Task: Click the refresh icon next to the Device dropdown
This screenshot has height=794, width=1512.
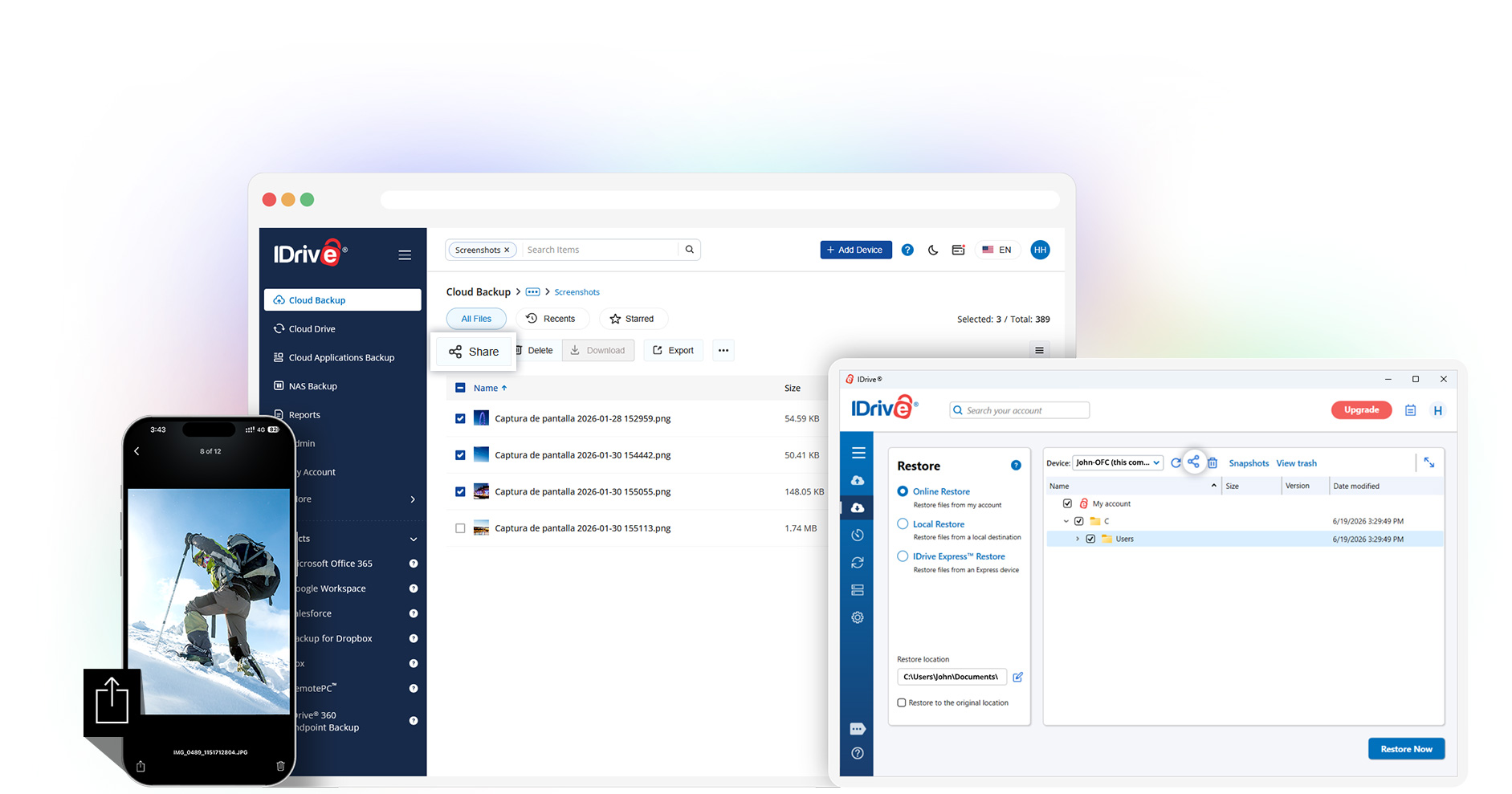Action: [x=1176, y=463]
